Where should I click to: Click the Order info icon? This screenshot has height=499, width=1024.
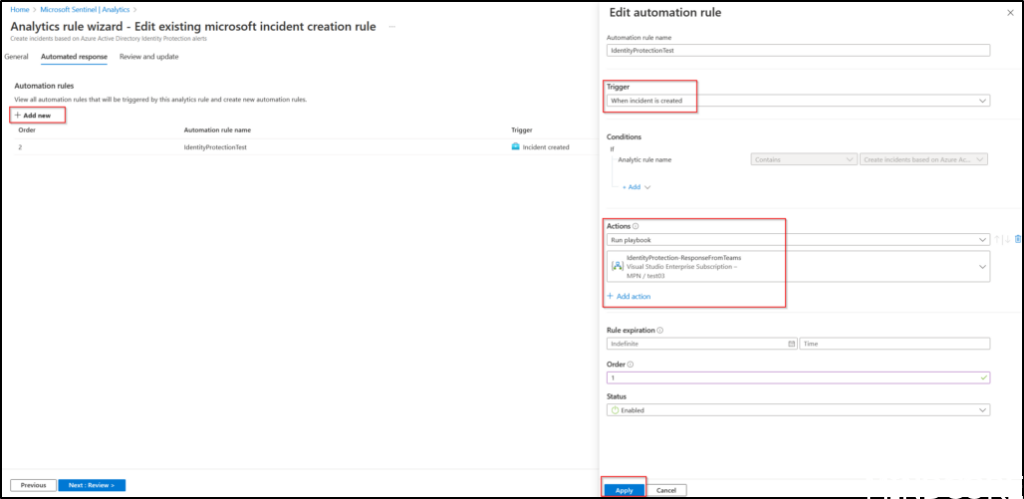tap(631, 364)
